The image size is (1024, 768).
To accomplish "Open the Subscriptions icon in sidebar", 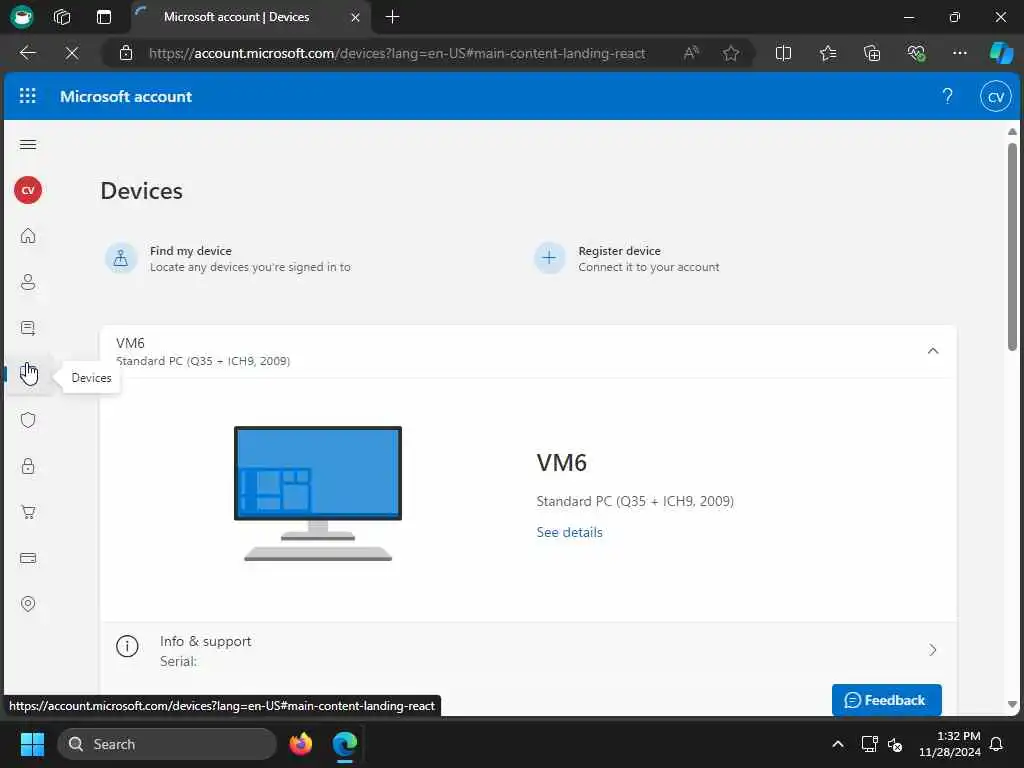I will coord(27,328).
